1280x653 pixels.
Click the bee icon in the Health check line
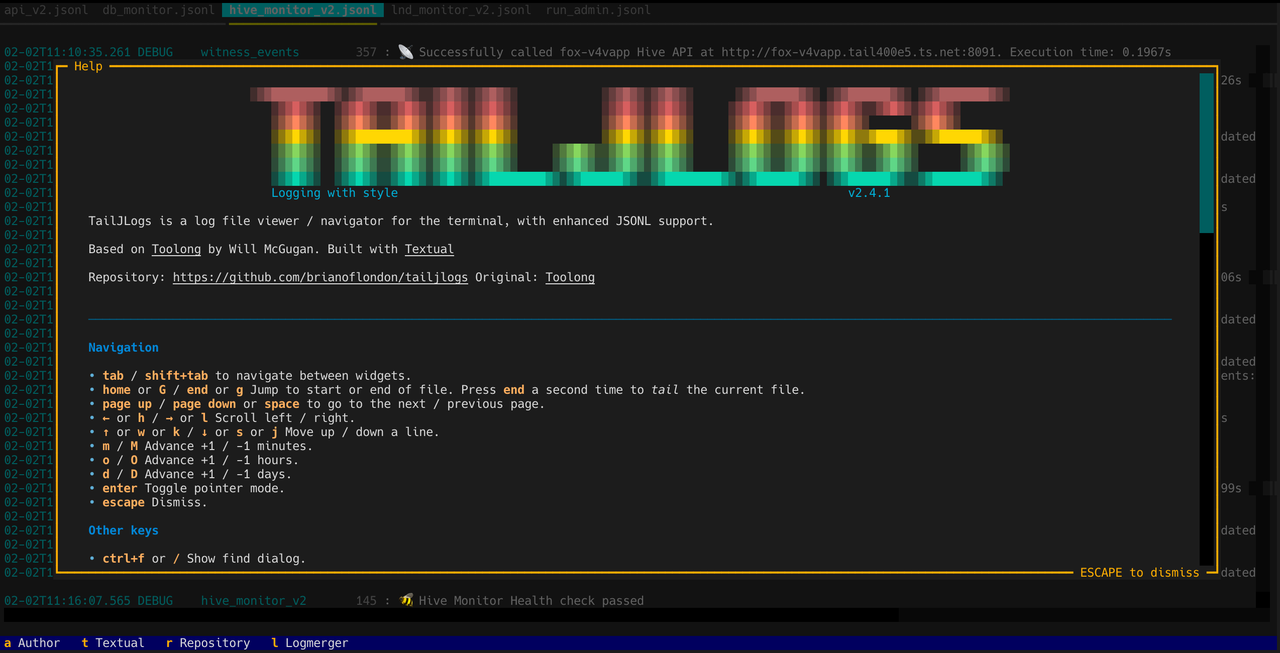[406, 601]
